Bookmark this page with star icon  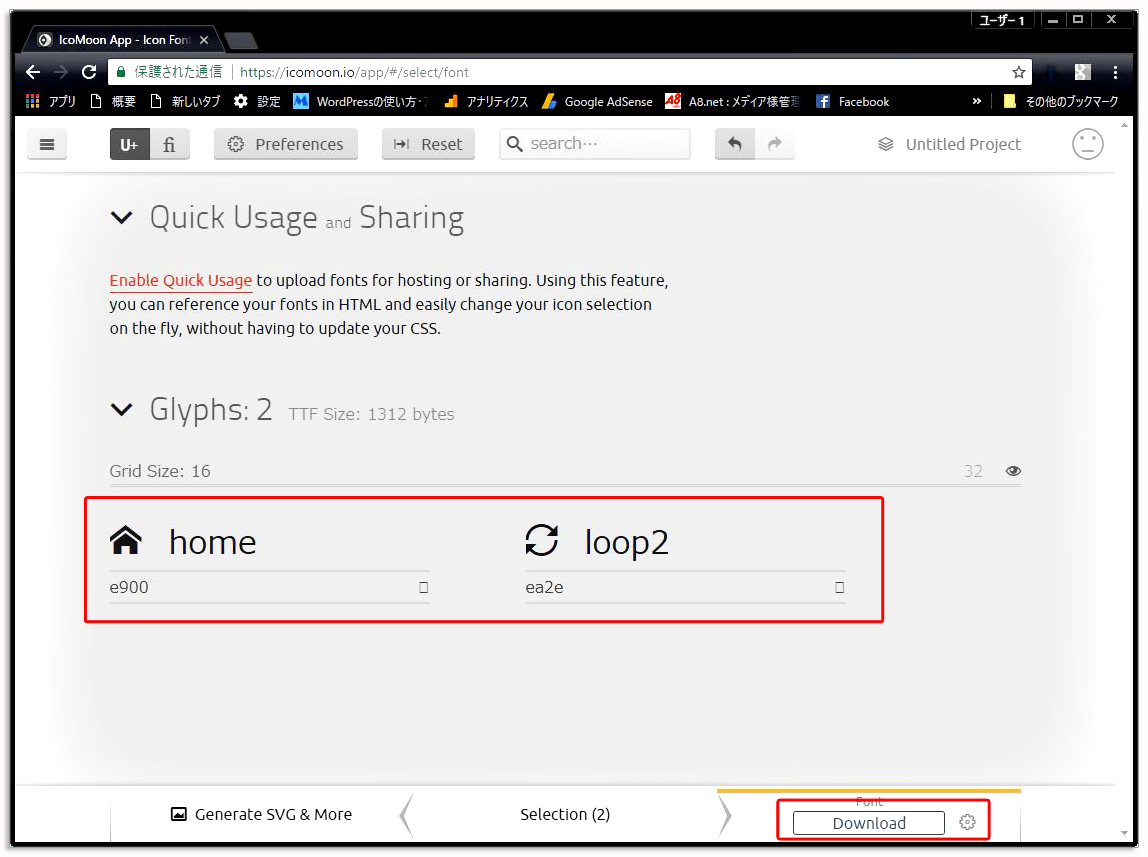pos(1018,72)
